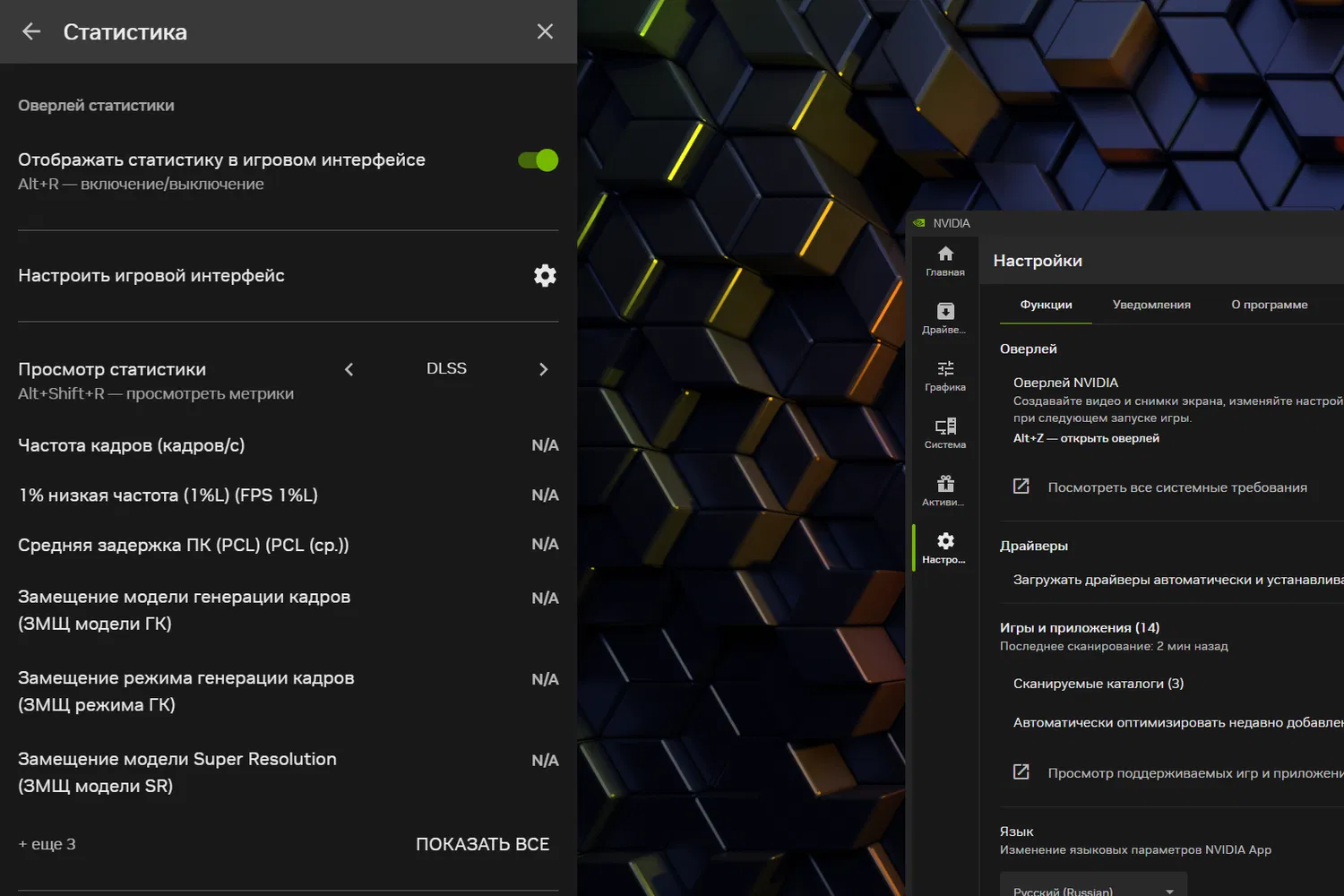The height and width of the screenshot is (896, 1344).
Task: Click 'Автоматически оптимизировать недавно добавленные' setting
Action: pyautogui.click(x=1178, y=722)
